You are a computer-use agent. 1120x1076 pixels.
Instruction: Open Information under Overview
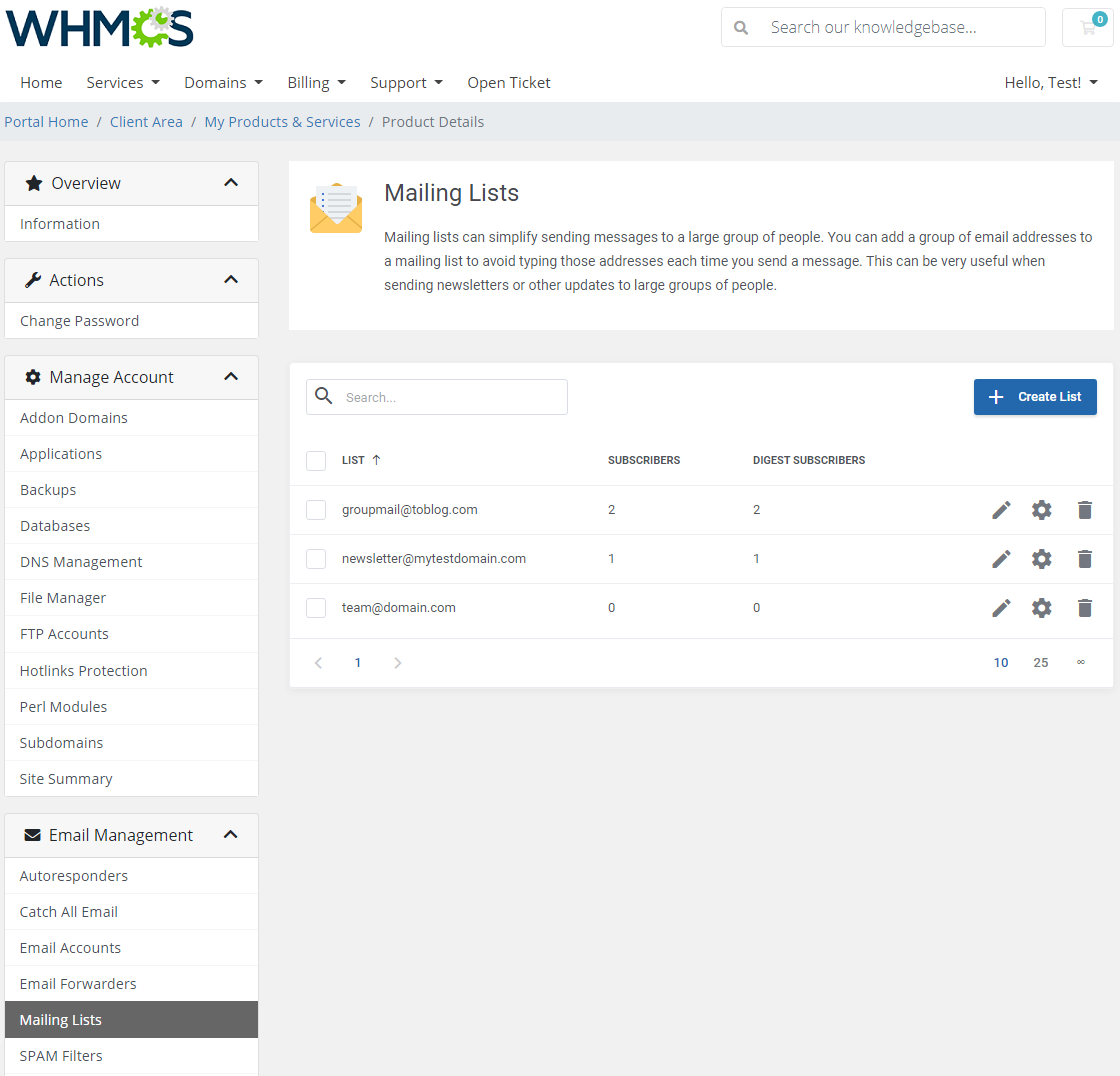(x=131, y=224)
